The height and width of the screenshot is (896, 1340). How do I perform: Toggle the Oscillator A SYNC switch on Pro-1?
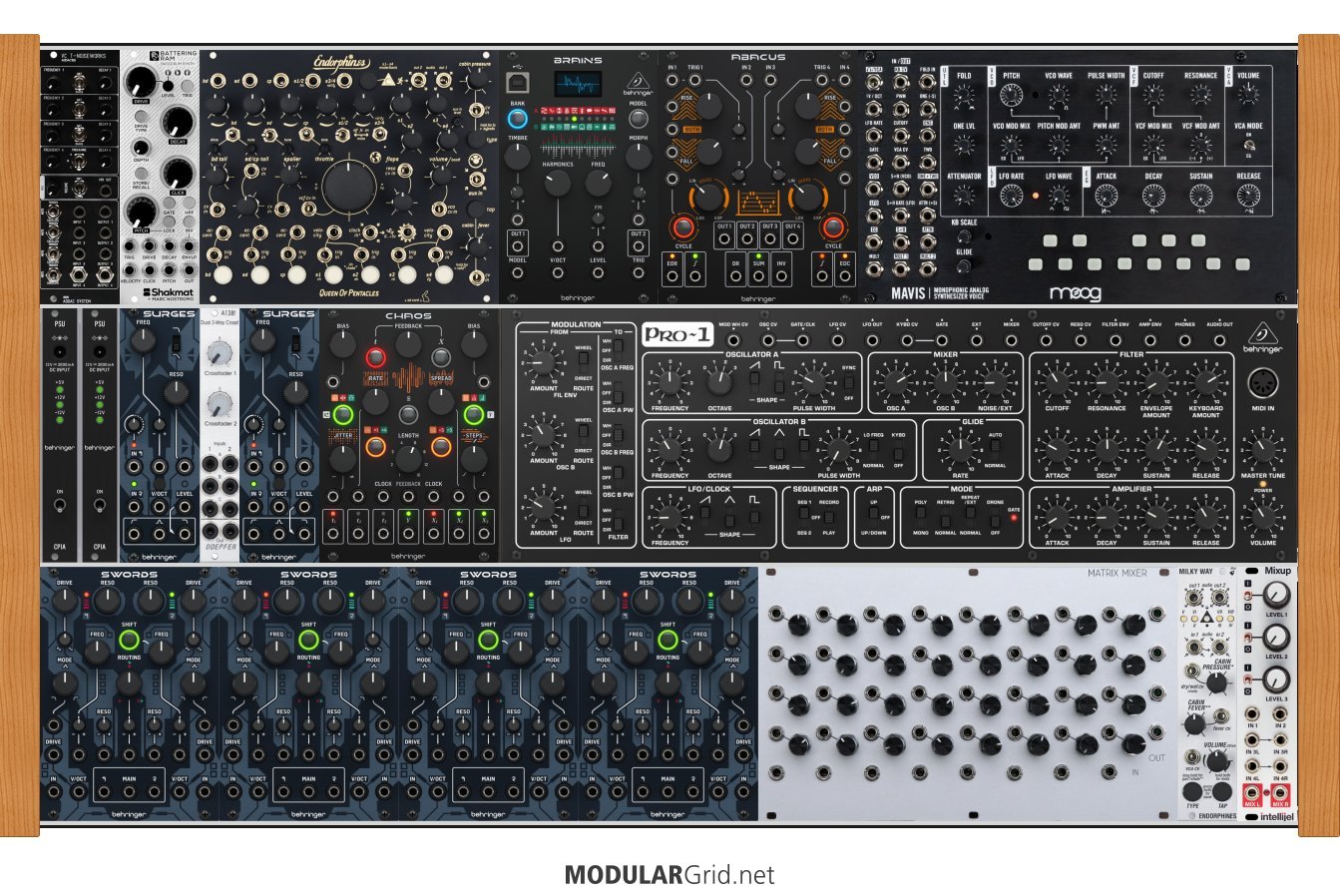[849, 383]
